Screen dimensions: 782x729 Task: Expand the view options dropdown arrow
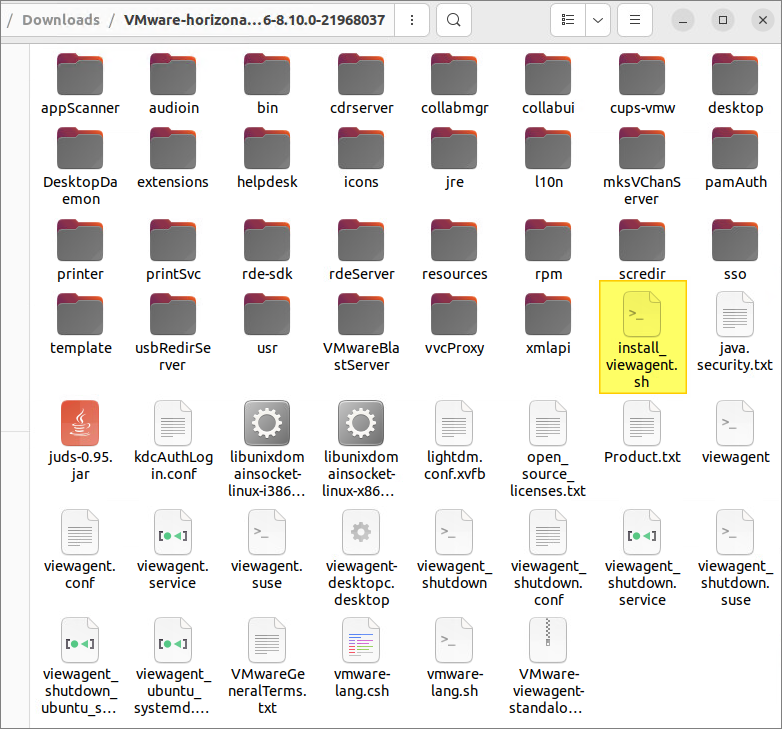coord(598,20)
